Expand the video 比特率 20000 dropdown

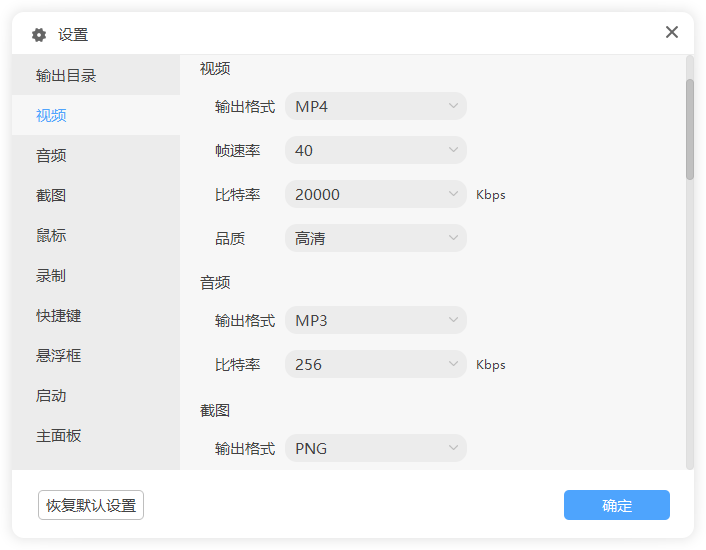click(375, 194)
